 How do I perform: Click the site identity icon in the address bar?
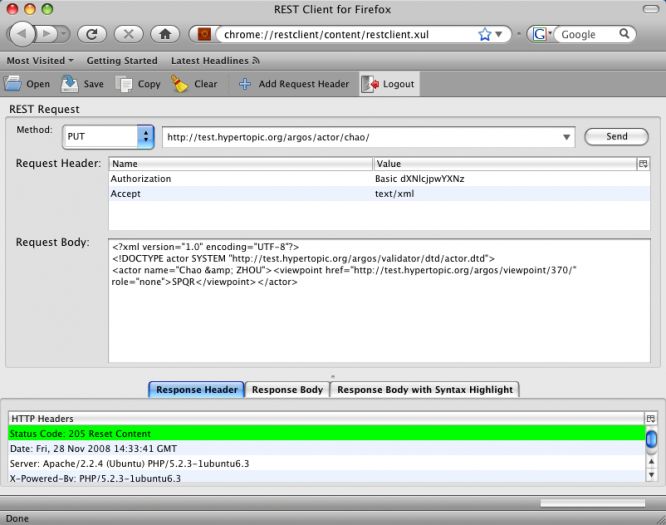pyautogui.click(x=204, y=34)
